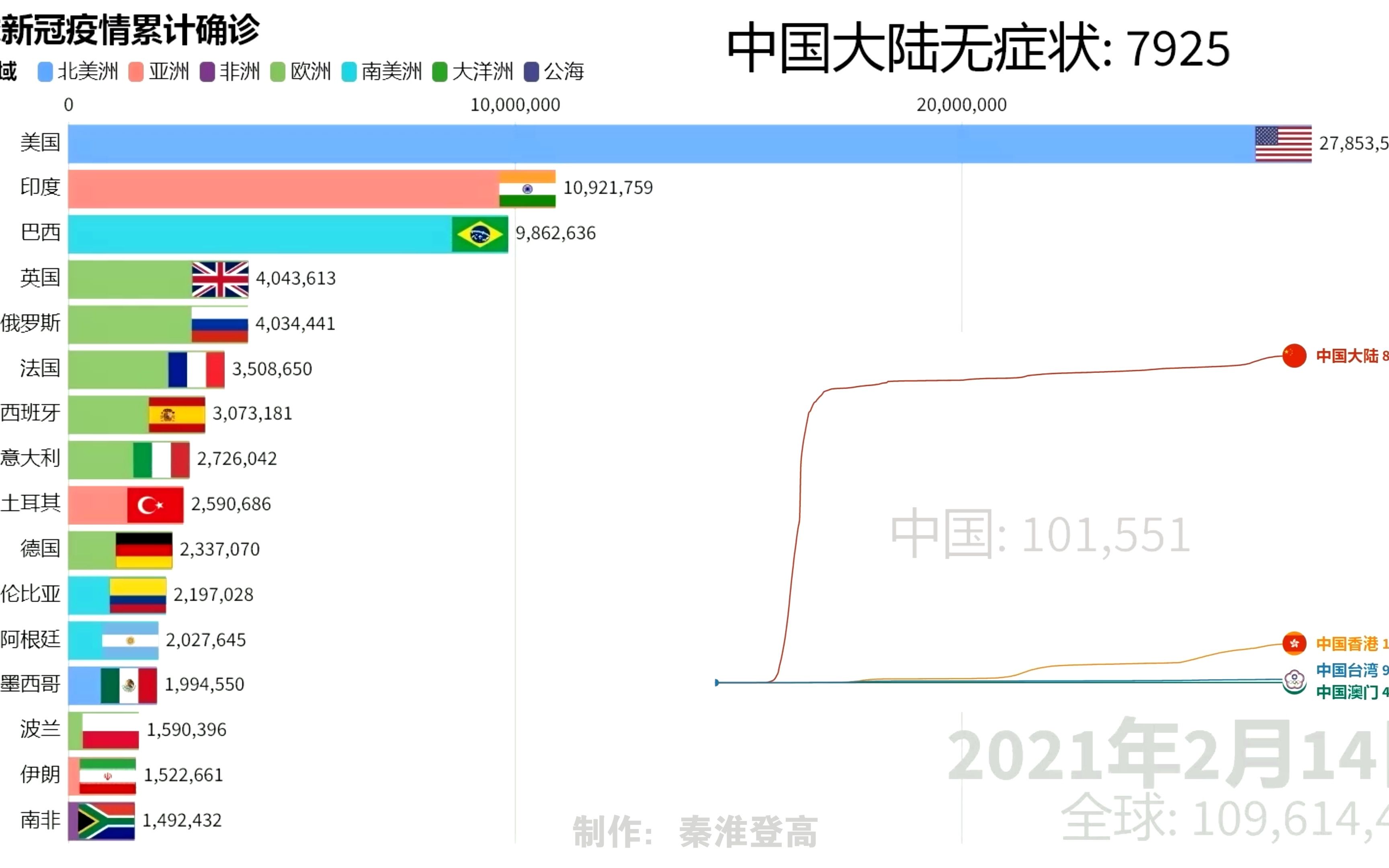Click the South Africa flag icon
This screenshot has height=868, width=1389.
106,821
